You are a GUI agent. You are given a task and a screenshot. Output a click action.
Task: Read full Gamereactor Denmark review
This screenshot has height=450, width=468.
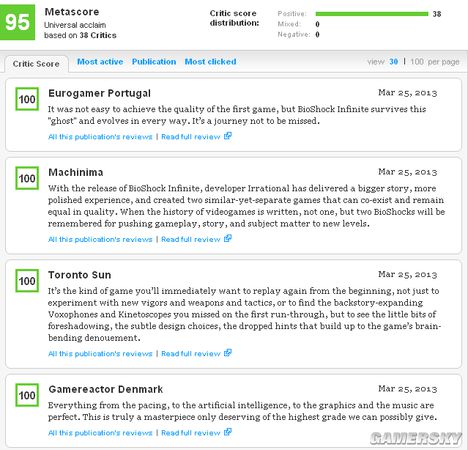(191, 433)
